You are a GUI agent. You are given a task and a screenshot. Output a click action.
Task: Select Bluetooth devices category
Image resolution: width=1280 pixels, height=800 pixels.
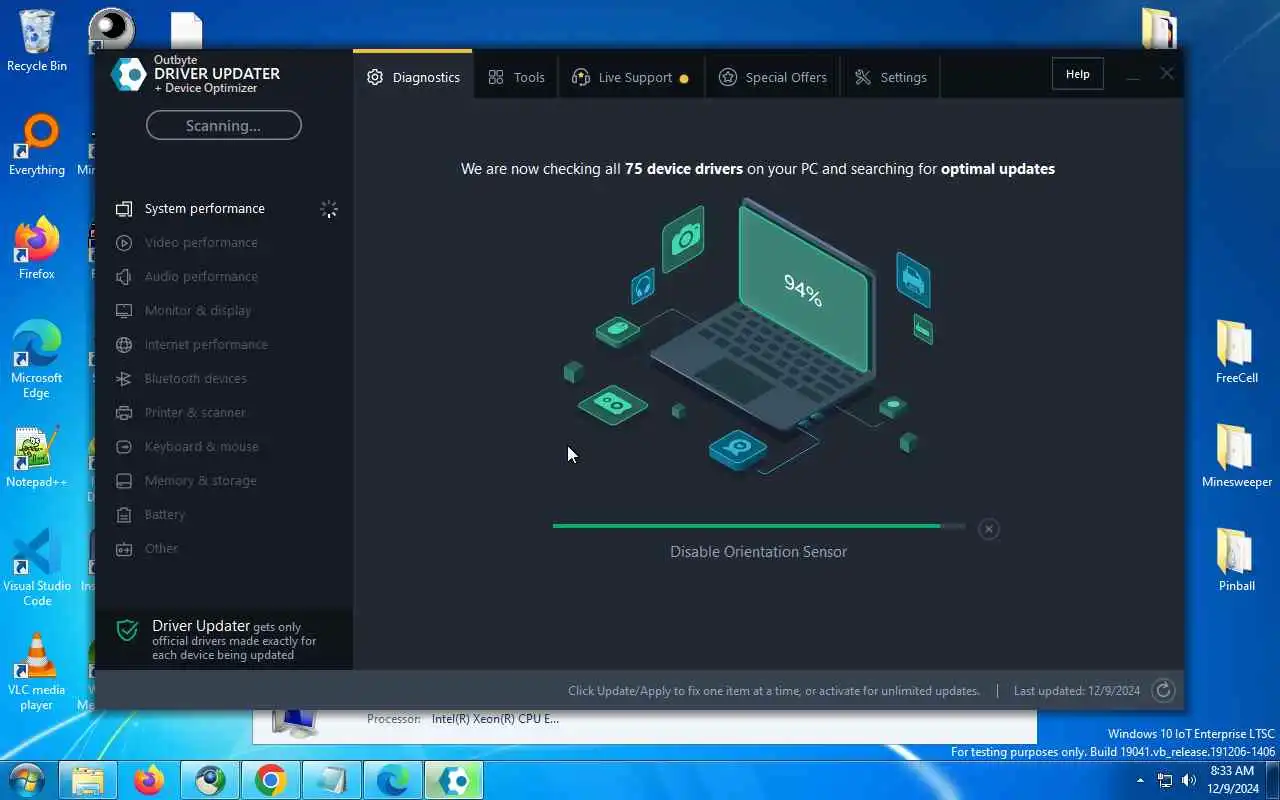[x=226, y=379]
